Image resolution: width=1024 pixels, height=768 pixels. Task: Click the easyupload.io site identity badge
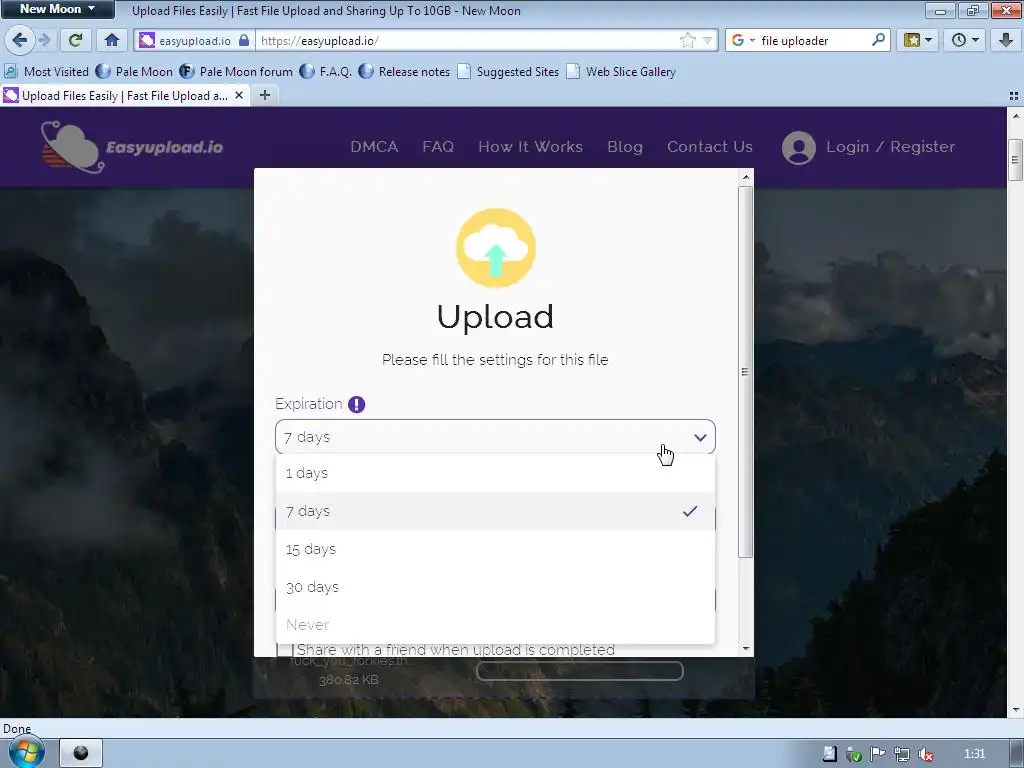coord(194,40)
